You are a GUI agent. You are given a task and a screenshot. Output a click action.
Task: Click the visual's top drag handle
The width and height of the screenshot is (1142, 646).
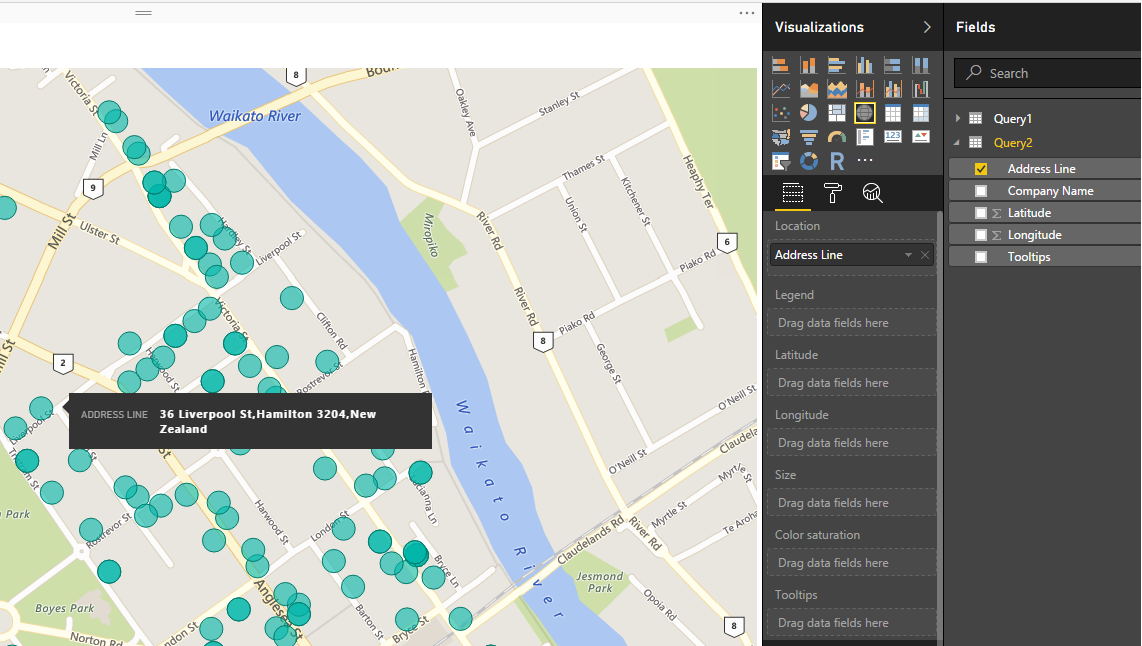(x=143, y=12)
